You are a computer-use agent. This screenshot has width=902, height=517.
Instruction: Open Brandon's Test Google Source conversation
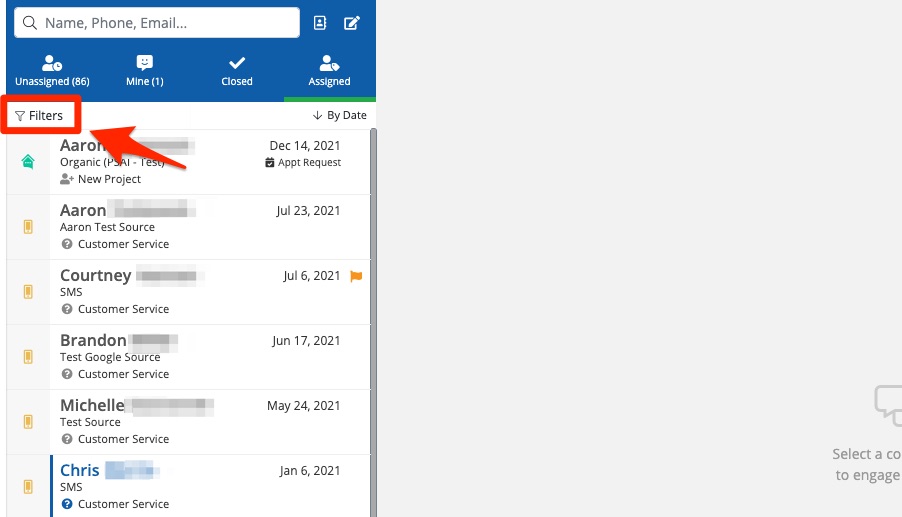(200, 357)
